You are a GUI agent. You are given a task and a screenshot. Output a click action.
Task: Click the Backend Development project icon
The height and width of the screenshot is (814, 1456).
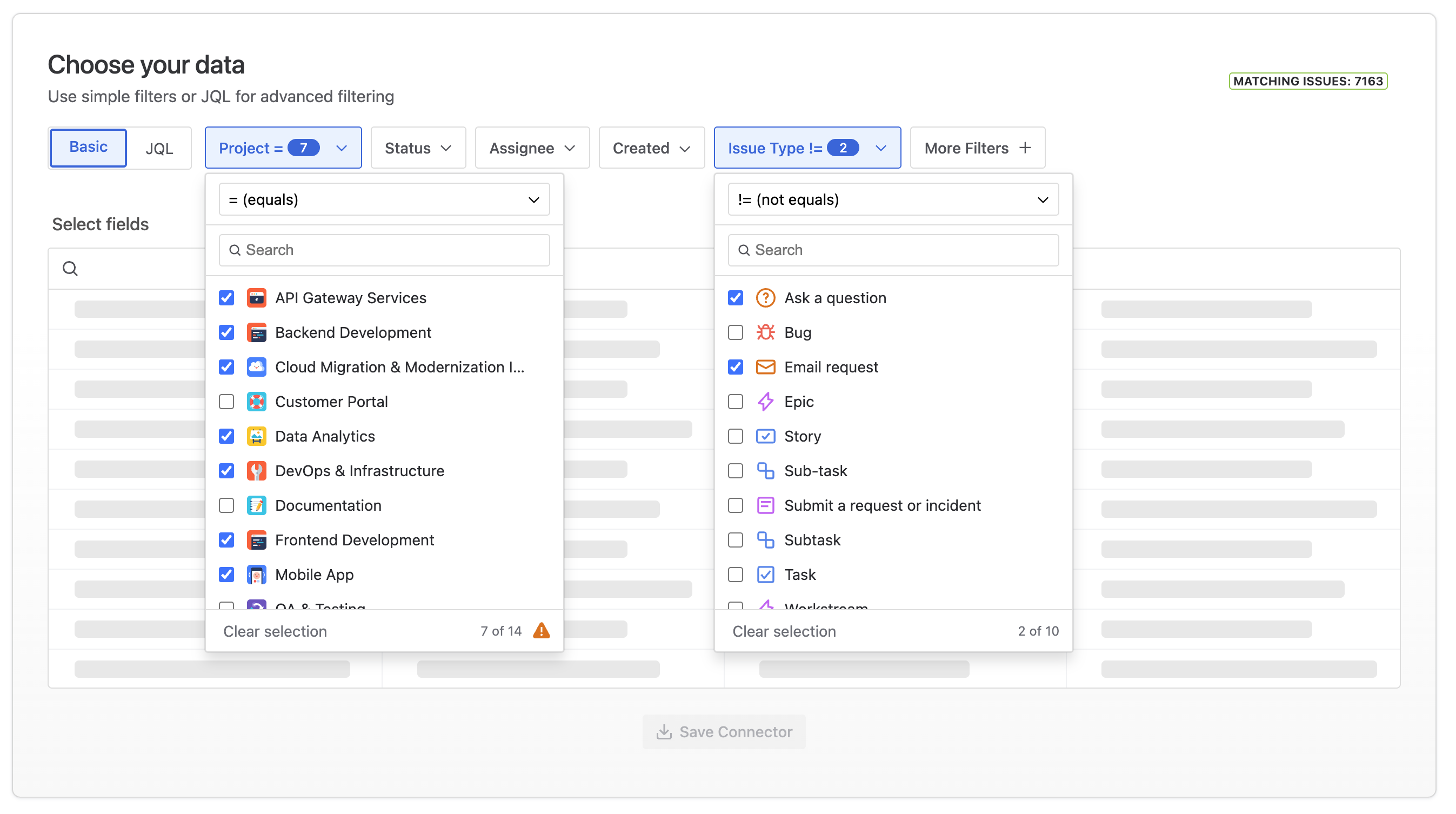[x=257, y=332]
